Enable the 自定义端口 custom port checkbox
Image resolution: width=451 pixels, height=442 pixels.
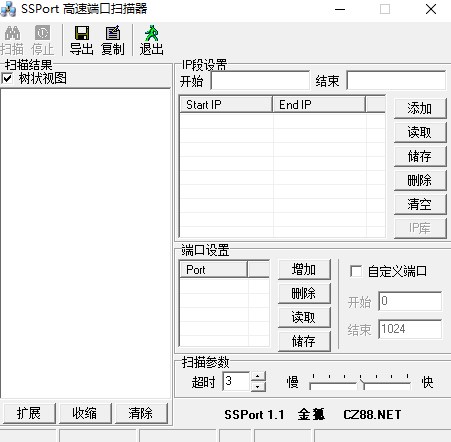tap(356, 271)
